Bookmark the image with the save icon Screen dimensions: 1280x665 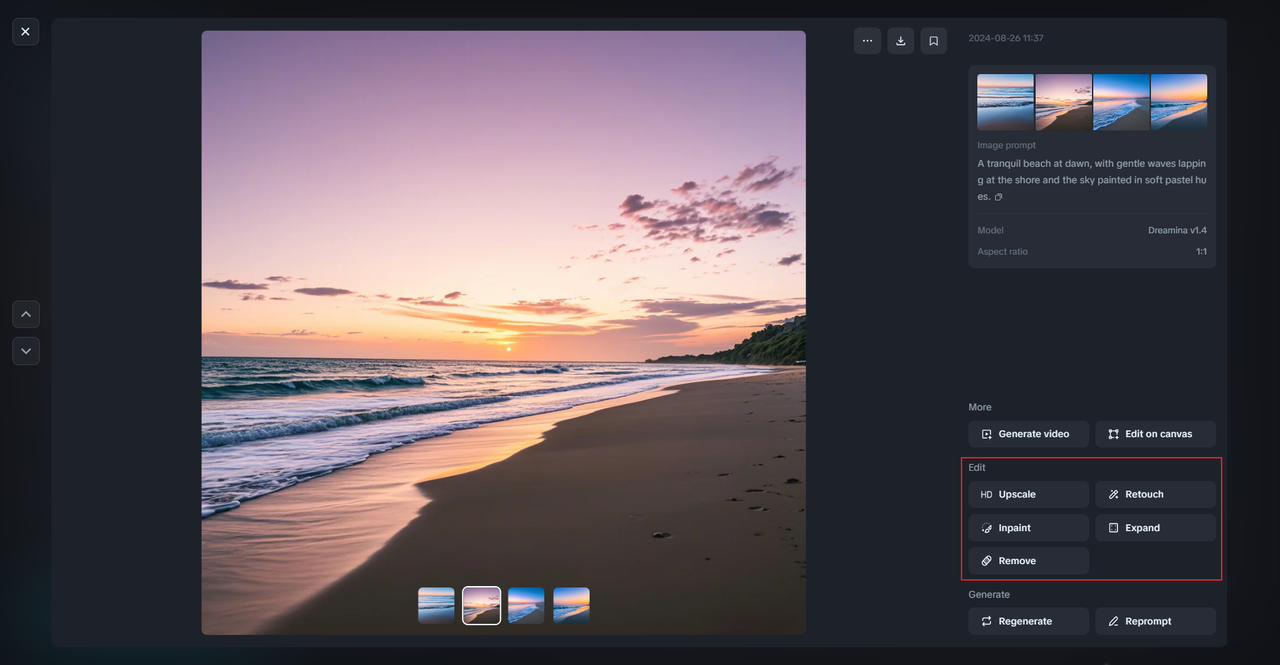point(933,41)
